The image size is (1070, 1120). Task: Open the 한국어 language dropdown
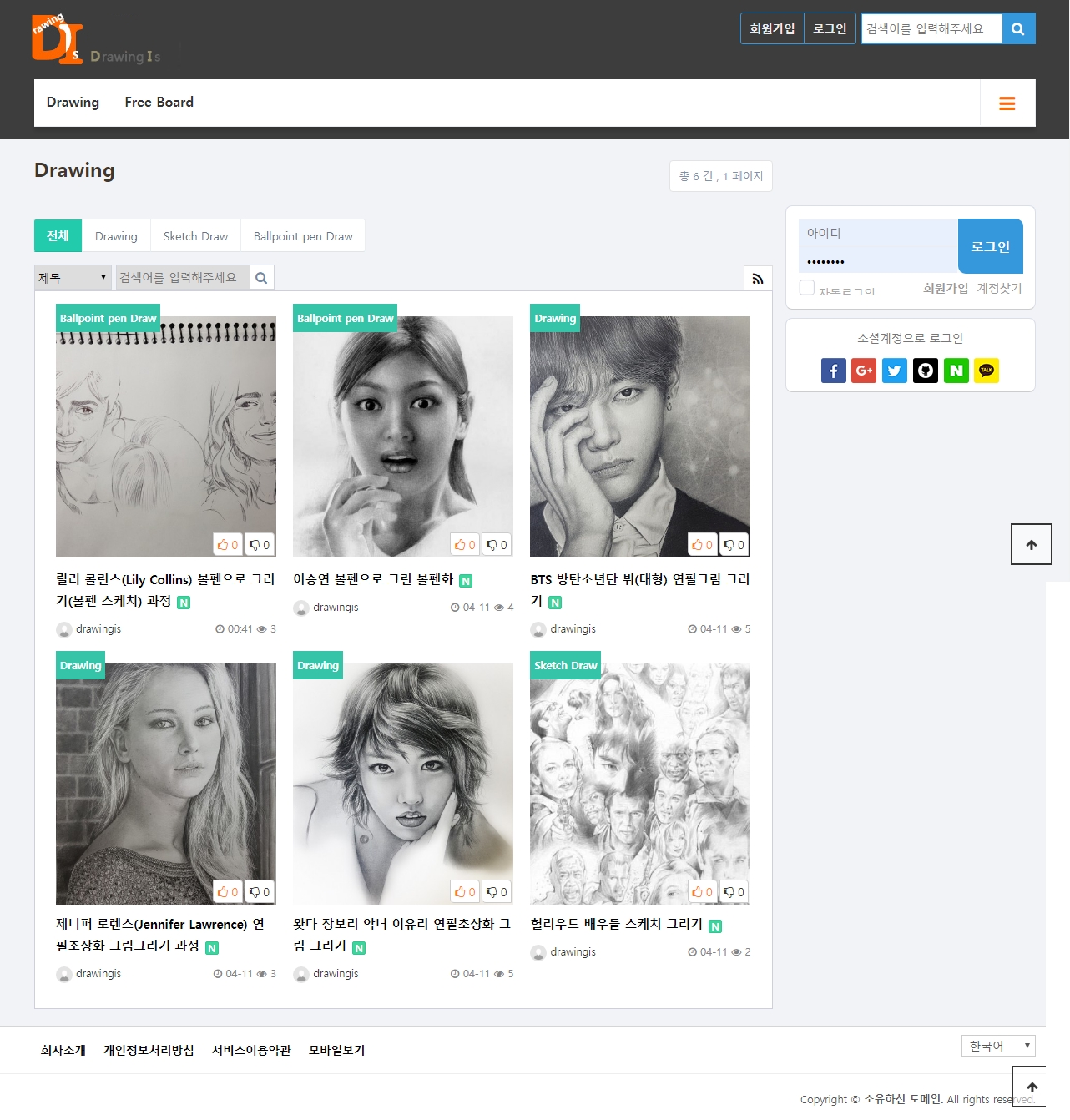tap(998, 1046)
